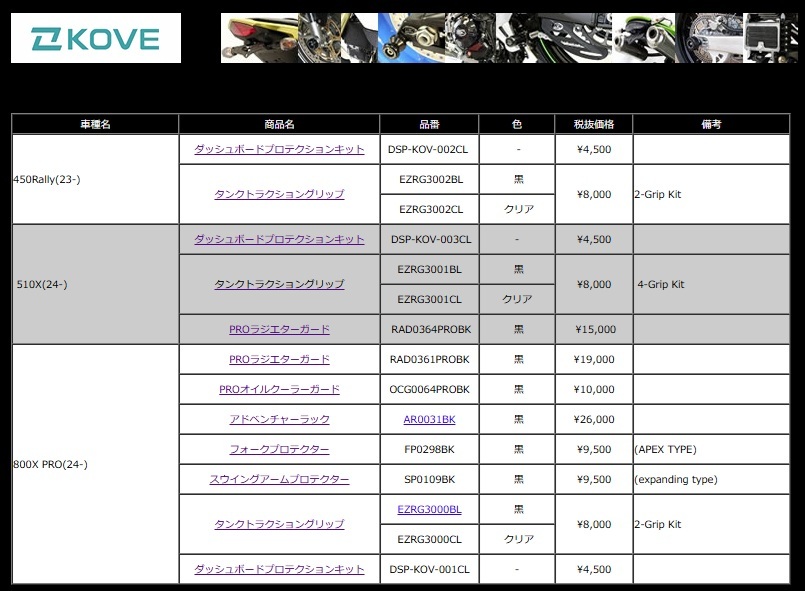Select part number EZRG3002CL
Viewport: 805px width, 591px height.
tap(431, 209)
